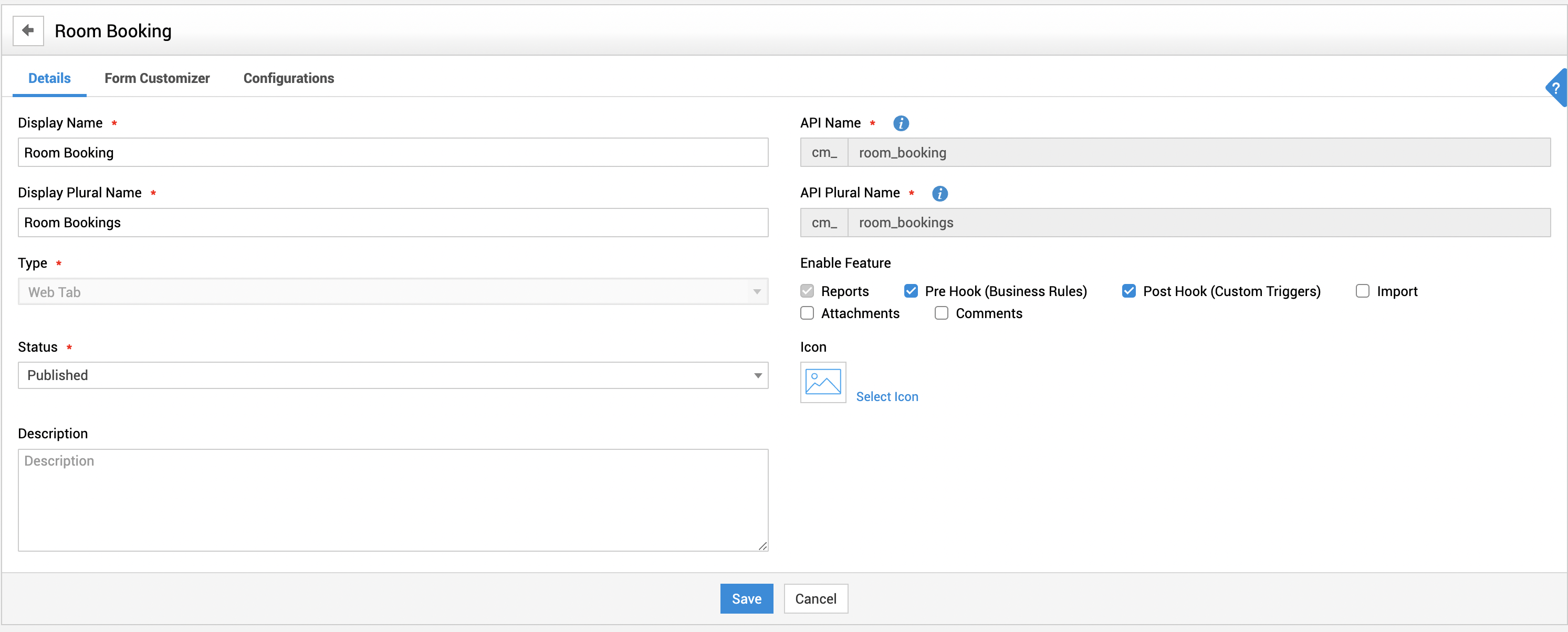Enable the Import feature checkbox
The width and height of the screenshot is (1568, 632).
coord(1362,291)
